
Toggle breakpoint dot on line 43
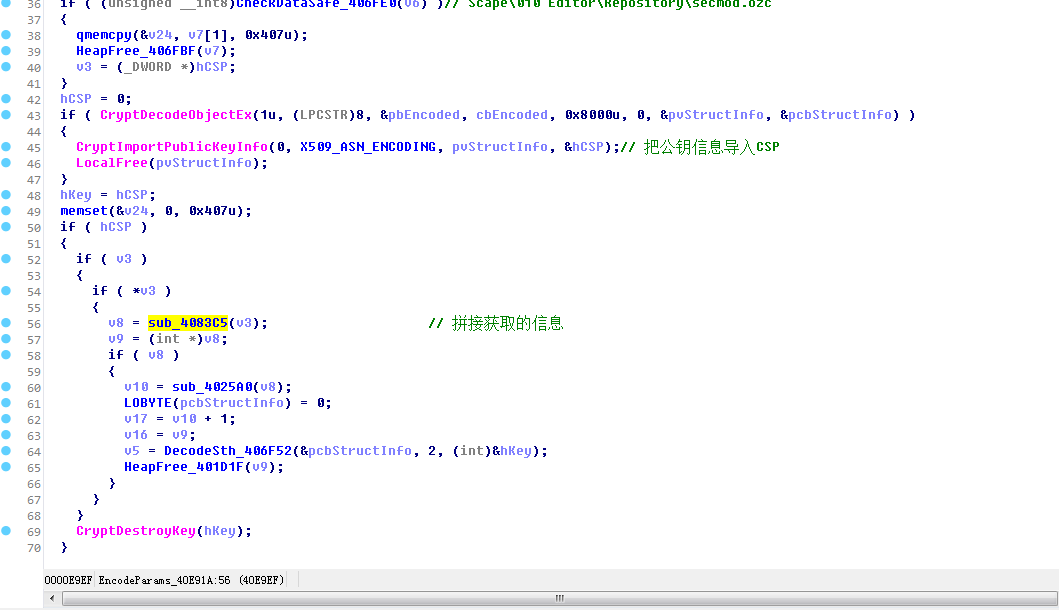point(6,115)
